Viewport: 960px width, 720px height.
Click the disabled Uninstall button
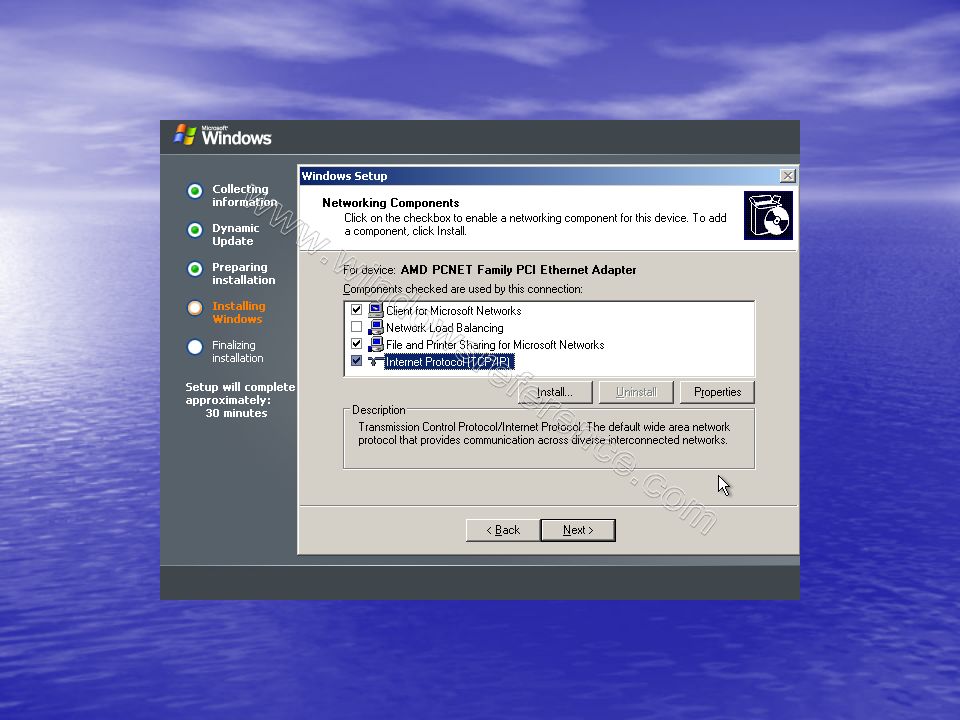click(636, 392)
